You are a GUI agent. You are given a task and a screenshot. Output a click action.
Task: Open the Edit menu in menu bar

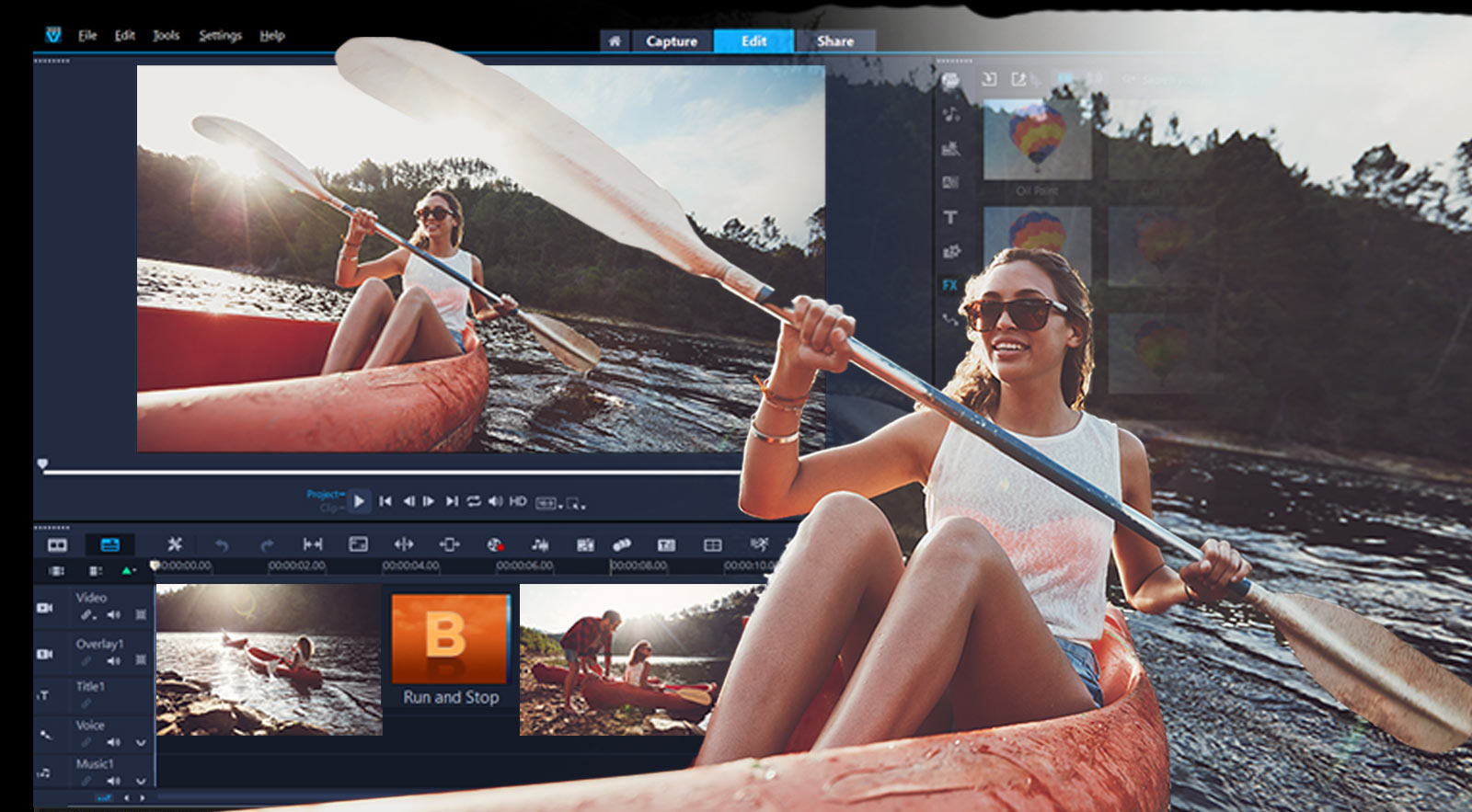pos(125,36)
